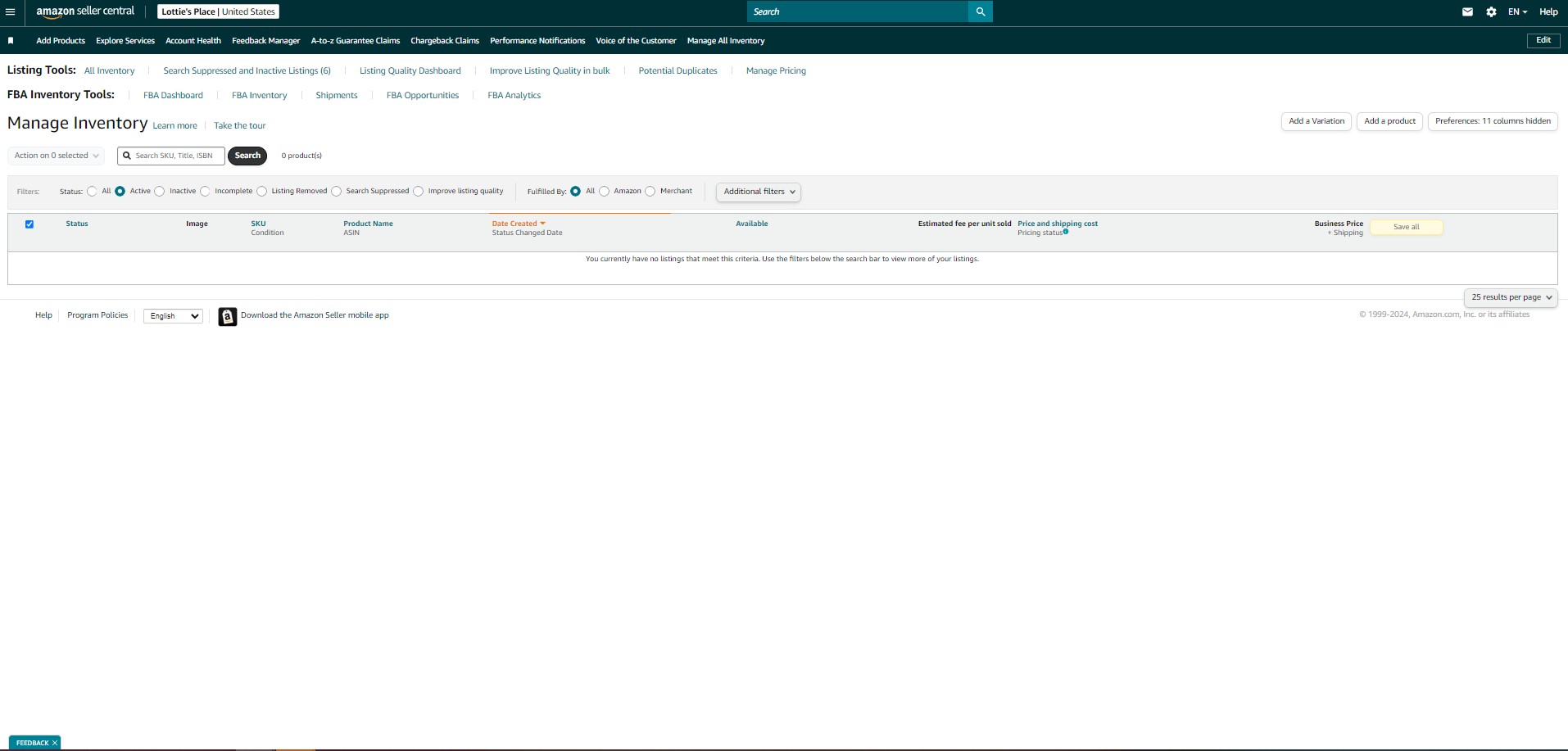Image resolution: width=1568 pixels, height=751 pixels.
Task: Select the Search Suppressed radio button
Action: [336, 191]
